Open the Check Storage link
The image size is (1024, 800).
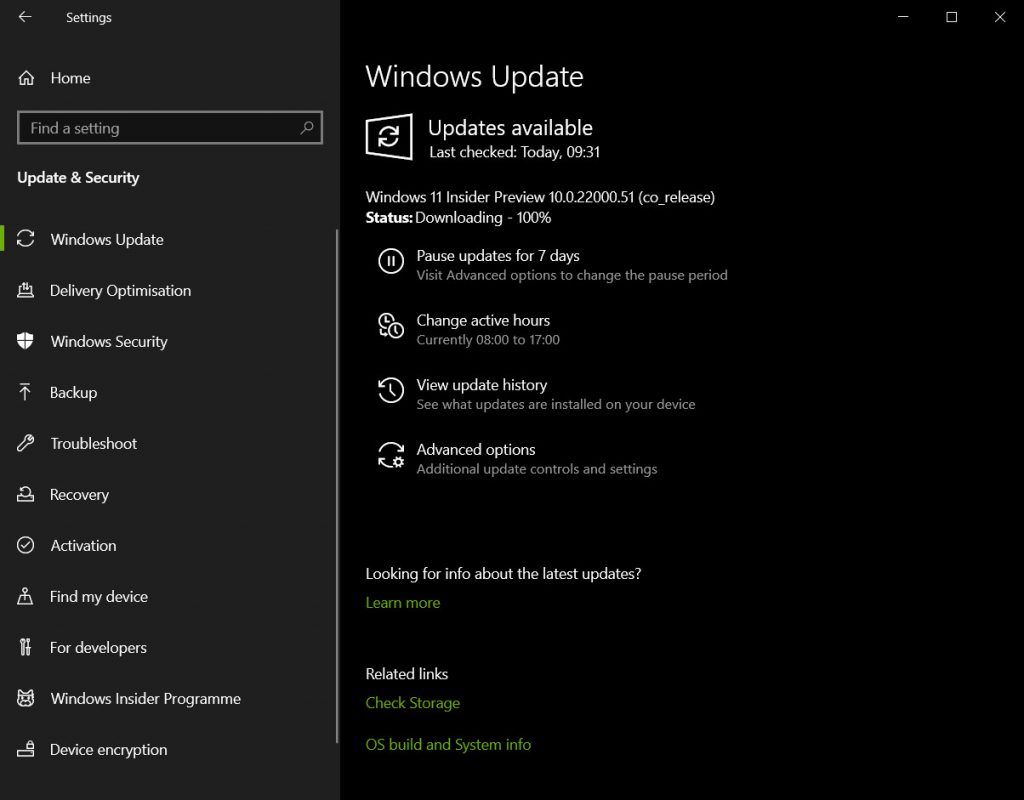[412, 703]
